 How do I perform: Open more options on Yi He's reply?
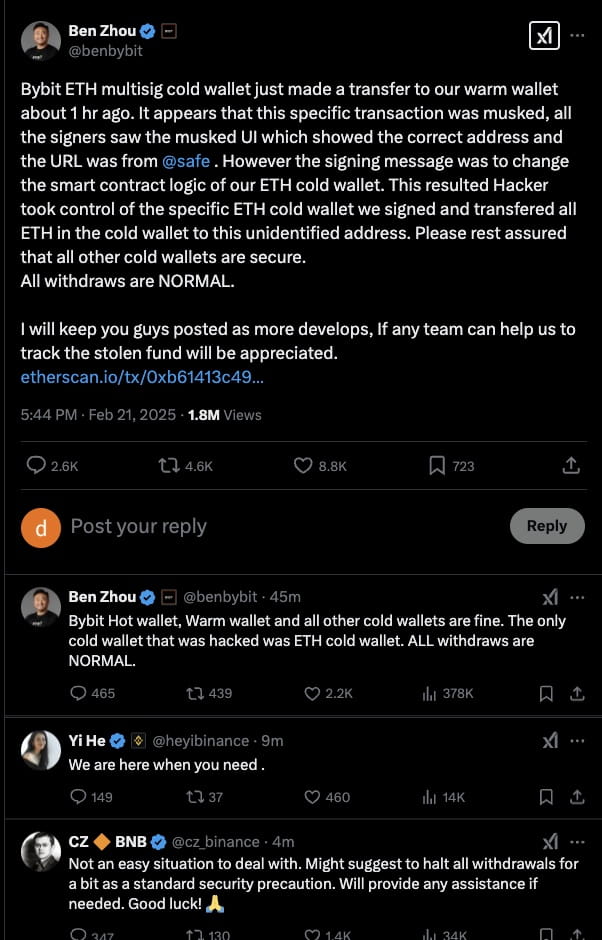pos(577,741)
